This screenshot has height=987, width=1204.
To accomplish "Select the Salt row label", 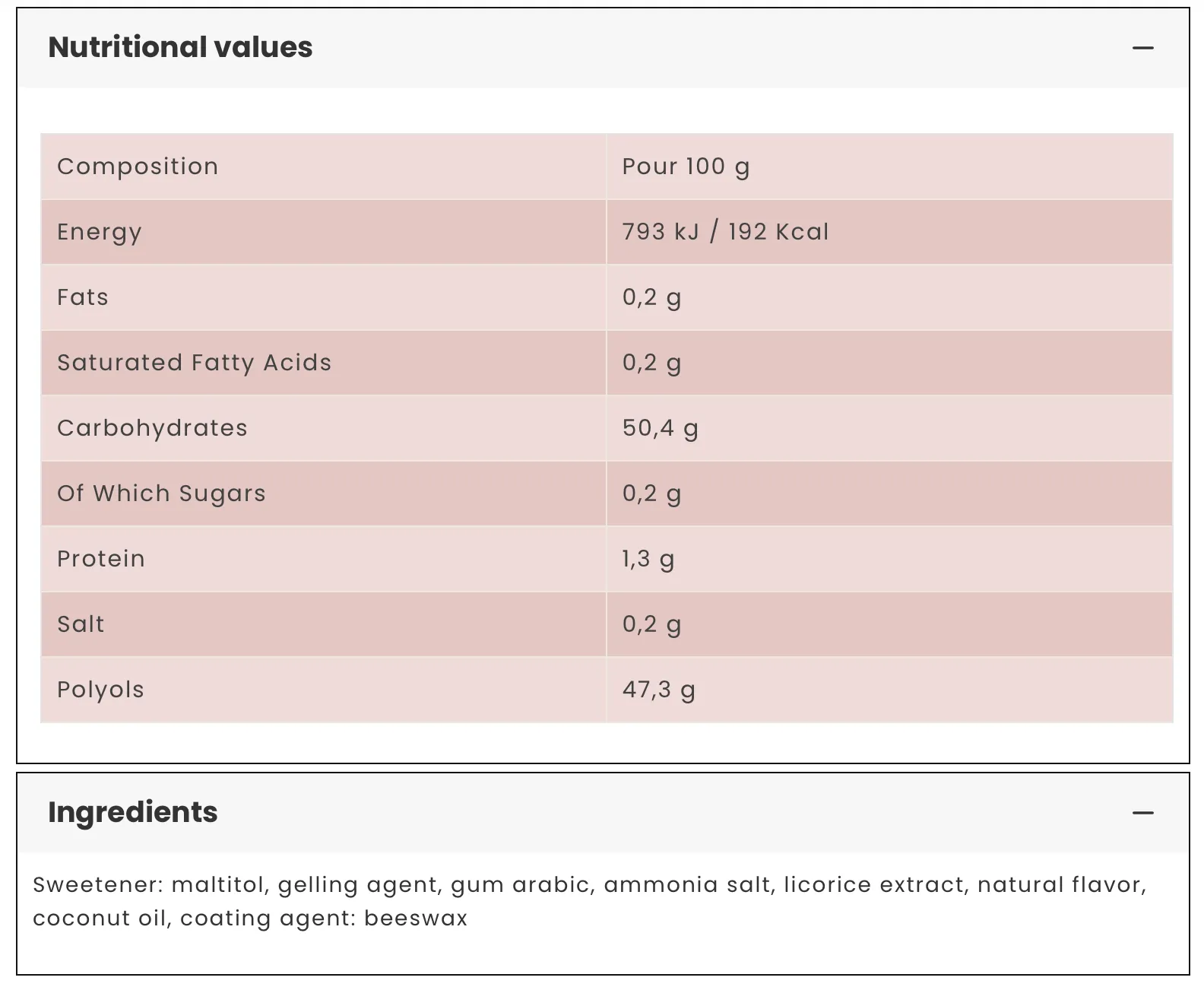I will [81, 624].
